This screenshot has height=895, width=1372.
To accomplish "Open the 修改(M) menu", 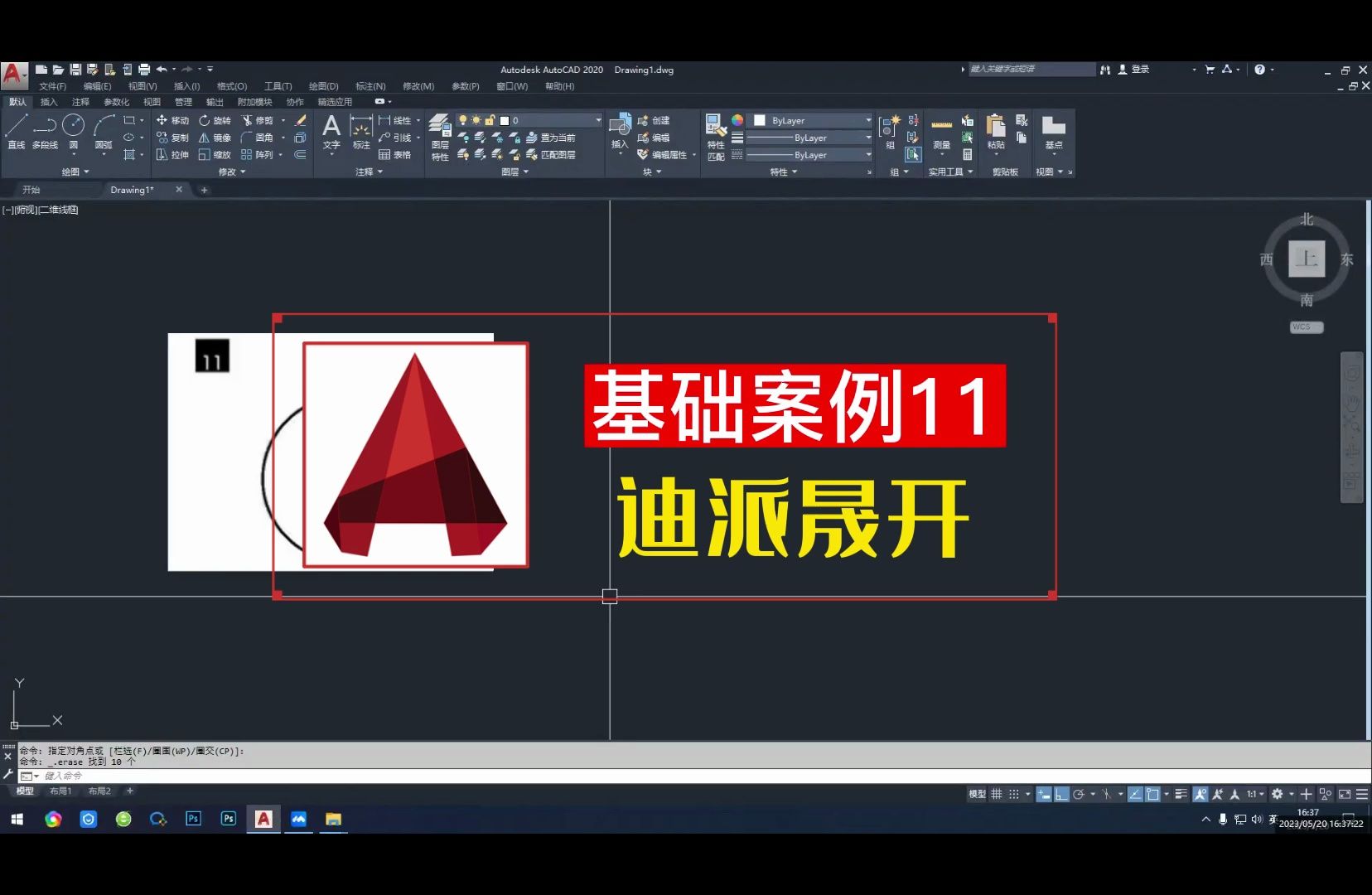I will [x=418, y=86].
